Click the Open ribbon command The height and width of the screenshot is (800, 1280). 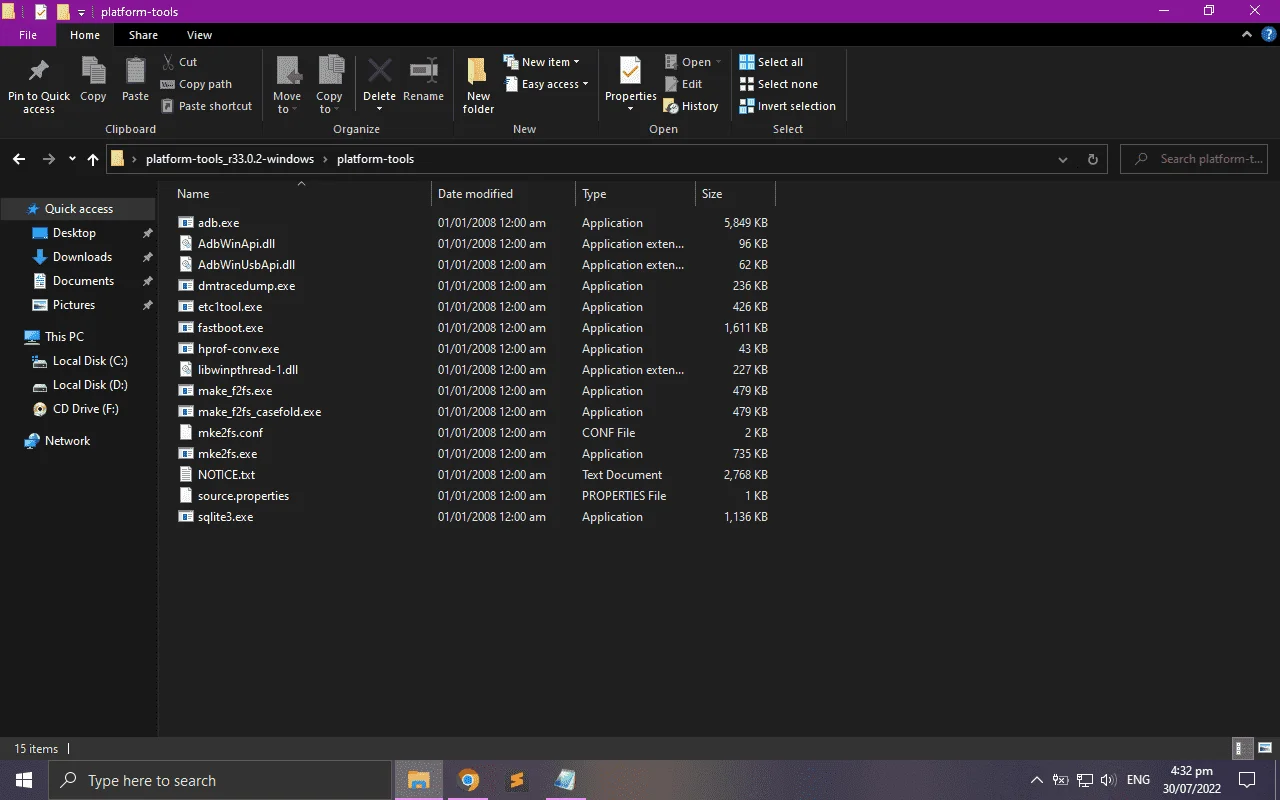(x=692, y=62)
